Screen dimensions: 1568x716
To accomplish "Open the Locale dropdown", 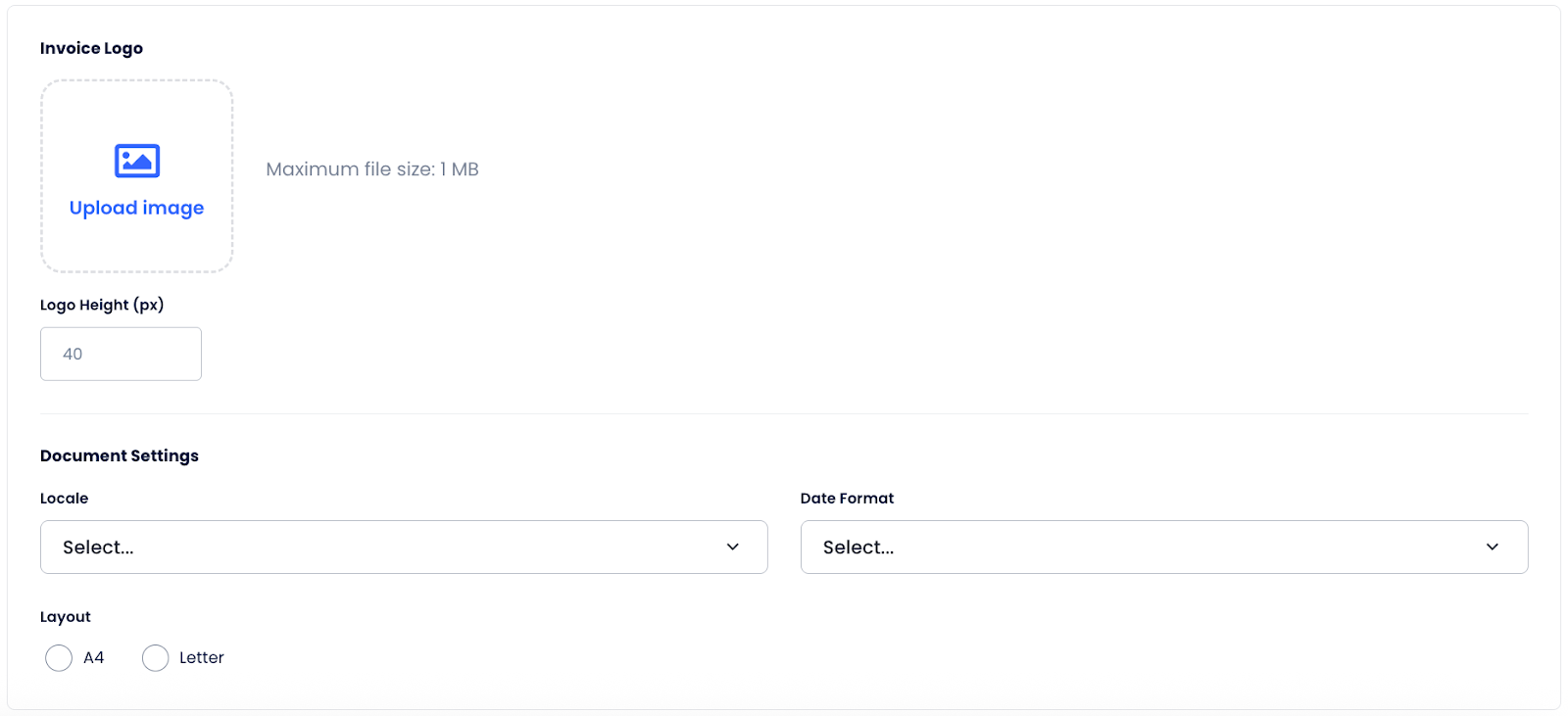I will pyautogui.click(x=392, y=547).
